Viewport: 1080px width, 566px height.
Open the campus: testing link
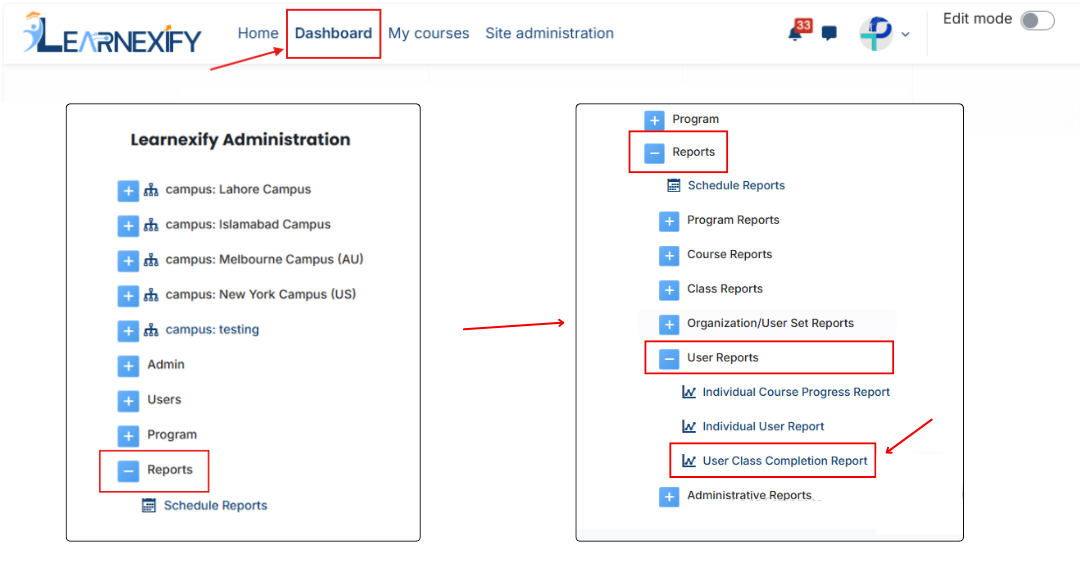pyautogui.click(x=212, y=330)
